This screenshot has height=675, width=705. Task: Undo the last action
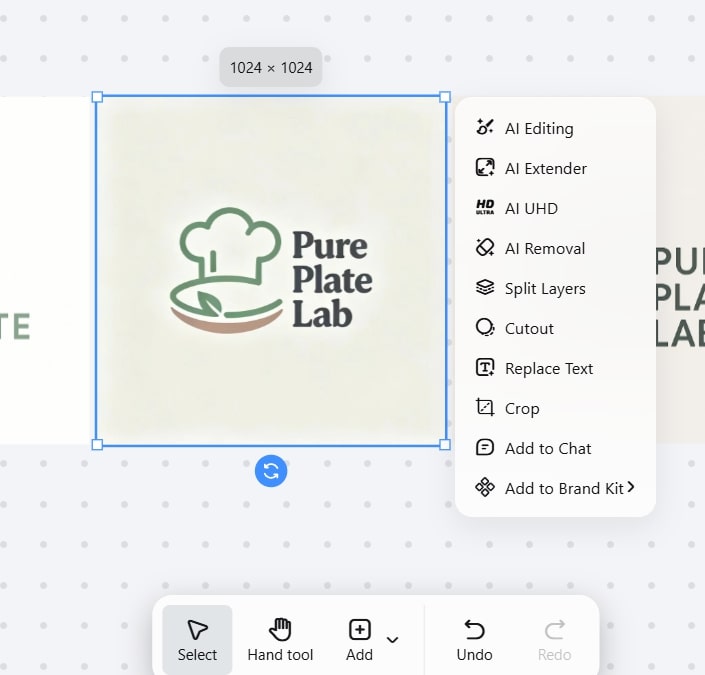pos(474,640)
